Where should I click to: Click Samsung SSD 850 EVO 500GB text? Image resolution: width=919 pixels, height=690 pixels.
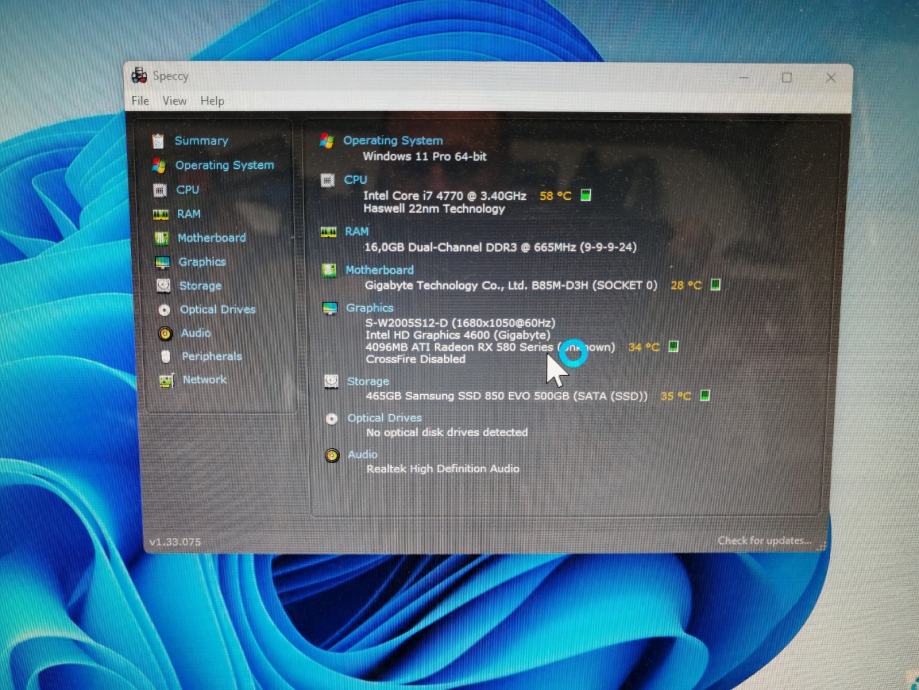point(506,396)
